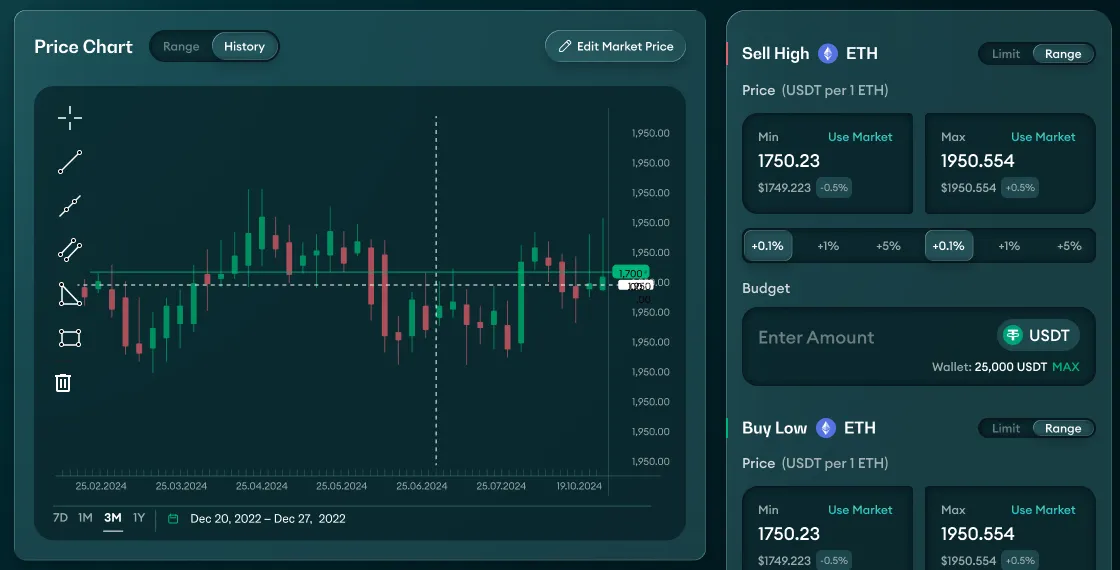The width and height of the screenshot is (1120, 570).
Task: Click the +0.5% badge under Sell High Max
Action: point(1020,188)
